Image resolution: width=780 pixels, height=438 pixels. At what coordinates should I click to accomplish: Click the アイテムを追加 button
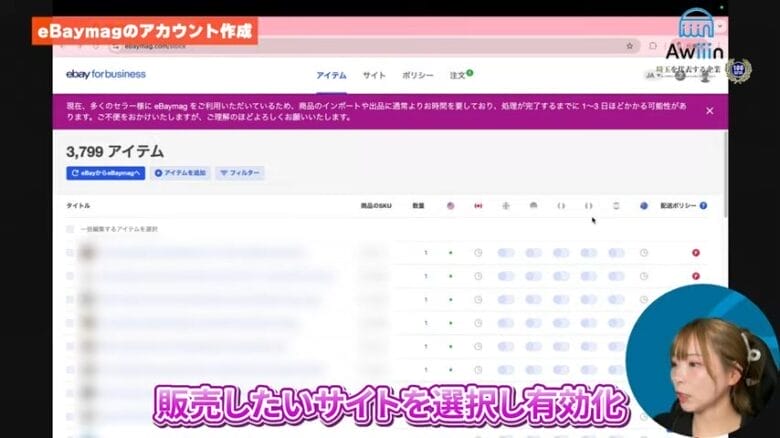tap(180, 173)
